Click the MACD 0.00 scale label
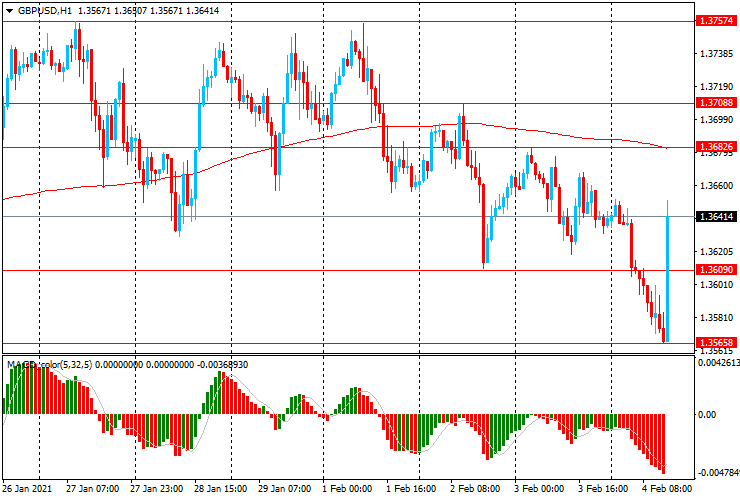Screen dimensions: 740x500 [x=707, y=414]
